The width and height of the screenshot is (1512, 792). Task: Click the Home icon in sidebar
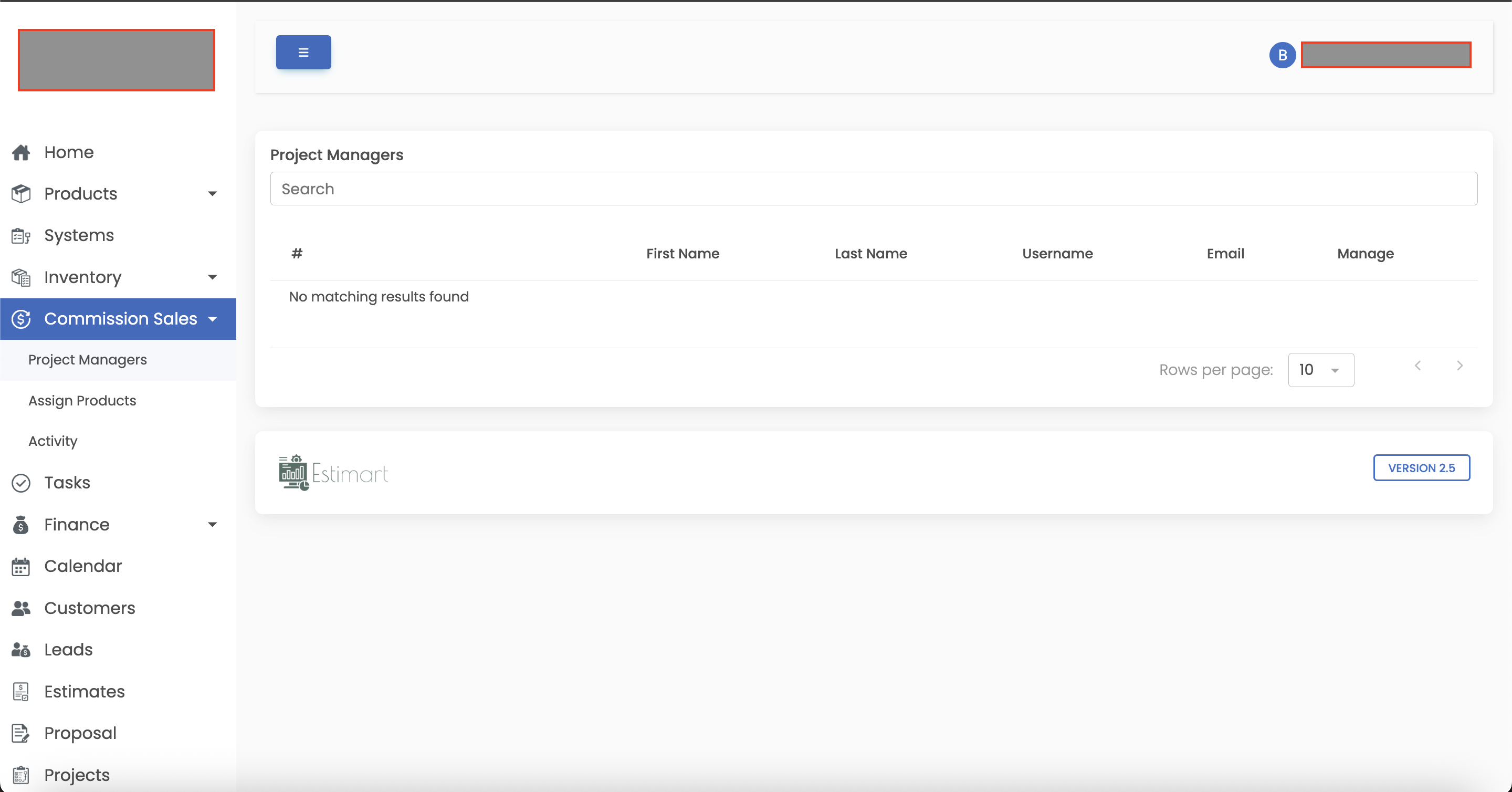tap(21, 152)
